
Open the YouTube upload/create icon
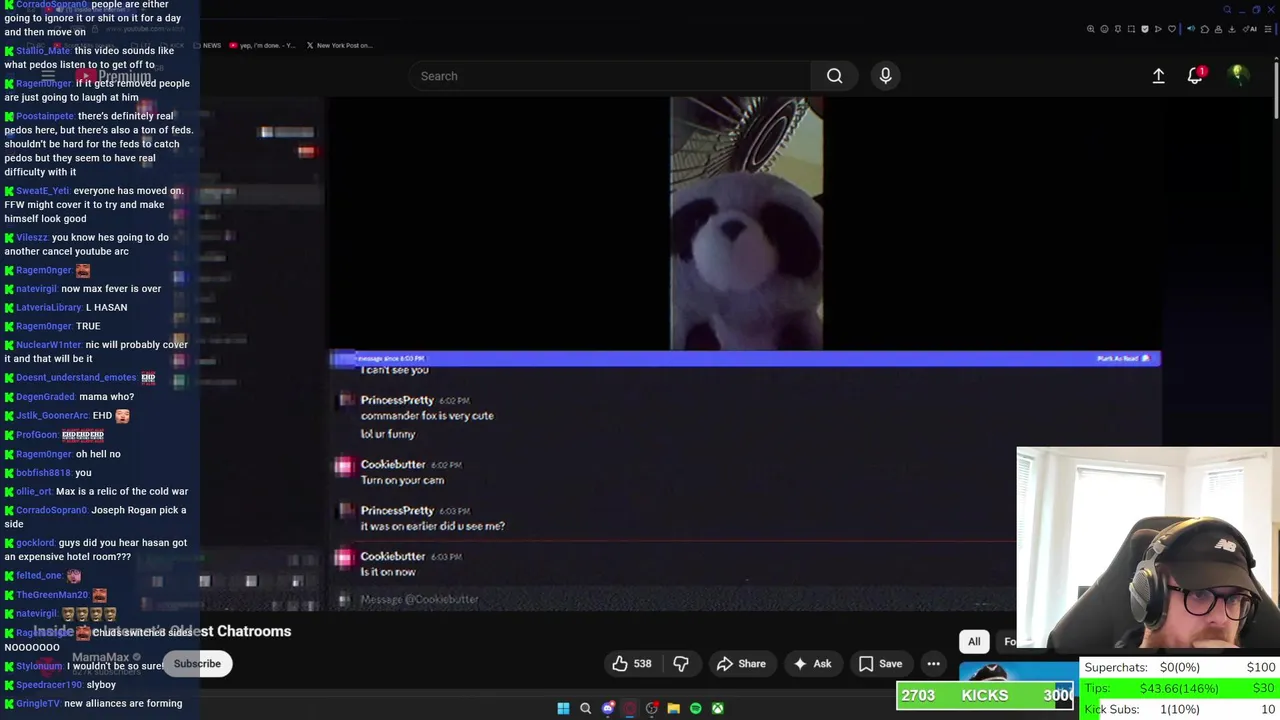[1158, 76]
